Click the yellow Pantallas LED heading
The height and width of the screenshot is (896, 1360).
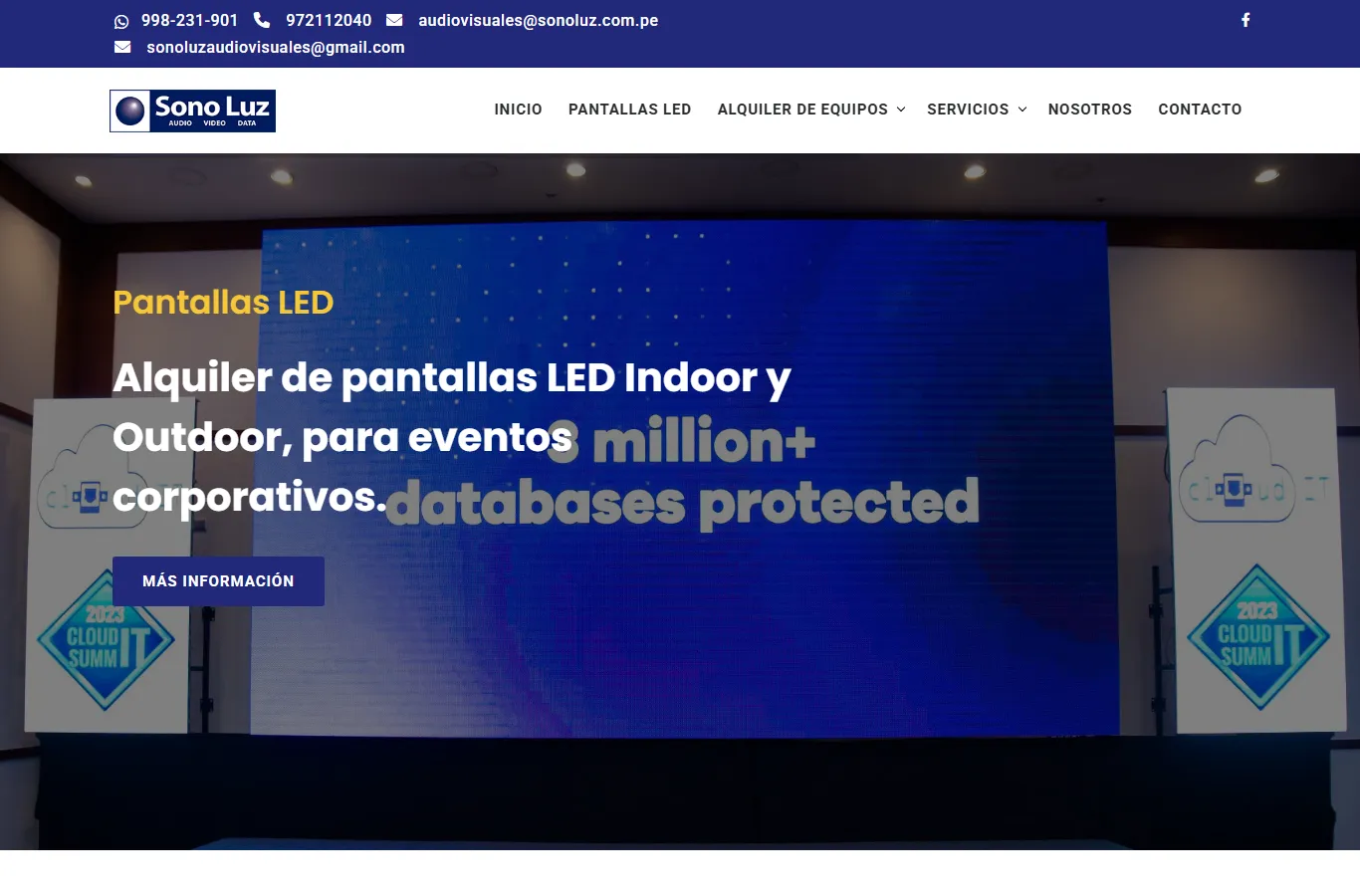coord(223,302)
